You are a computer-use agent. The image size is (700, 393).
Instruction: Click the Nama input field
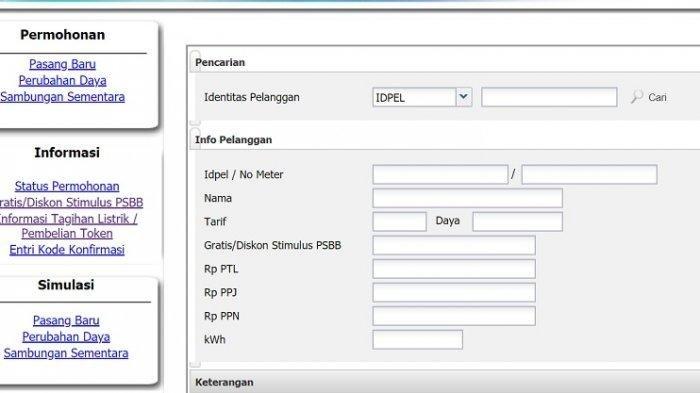467,198
